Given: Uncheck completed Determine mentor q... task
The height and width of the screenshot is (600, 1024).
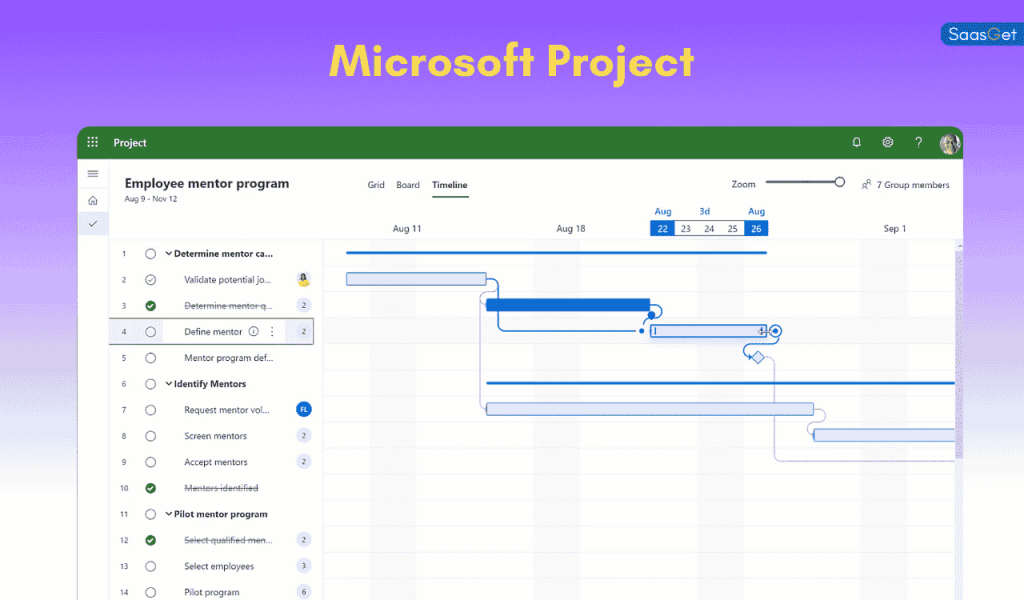Looking at the screenshot, I should 150,306.
